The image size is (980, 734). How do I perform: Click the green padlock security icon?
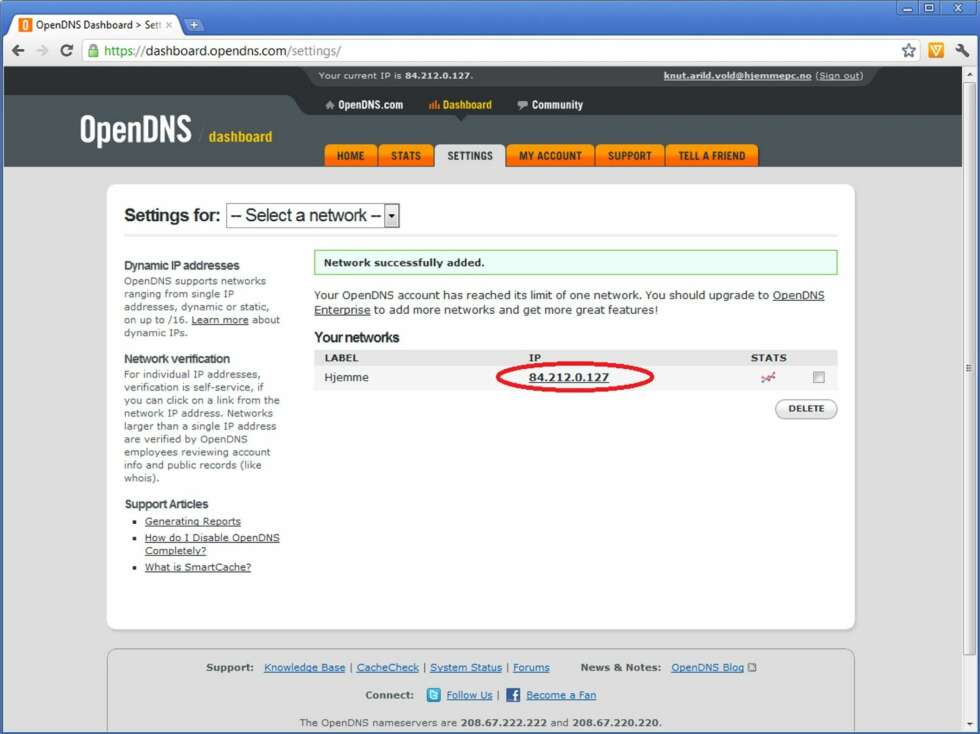[93, 51]
